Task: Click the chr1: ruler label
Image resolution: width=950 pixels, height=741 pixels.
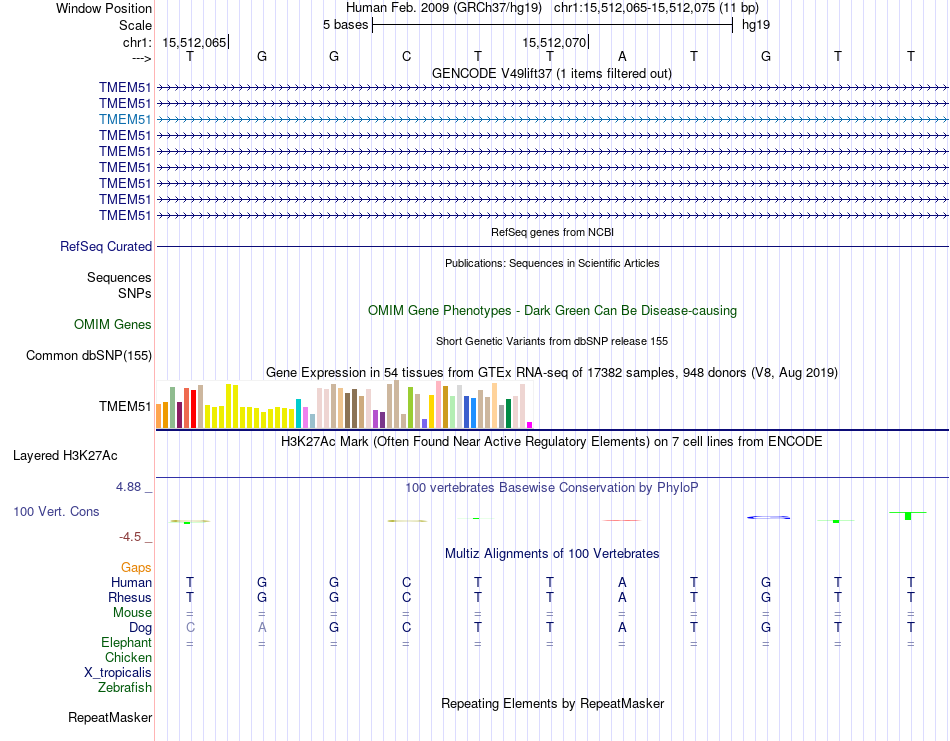Action: (x=137, y=42)
